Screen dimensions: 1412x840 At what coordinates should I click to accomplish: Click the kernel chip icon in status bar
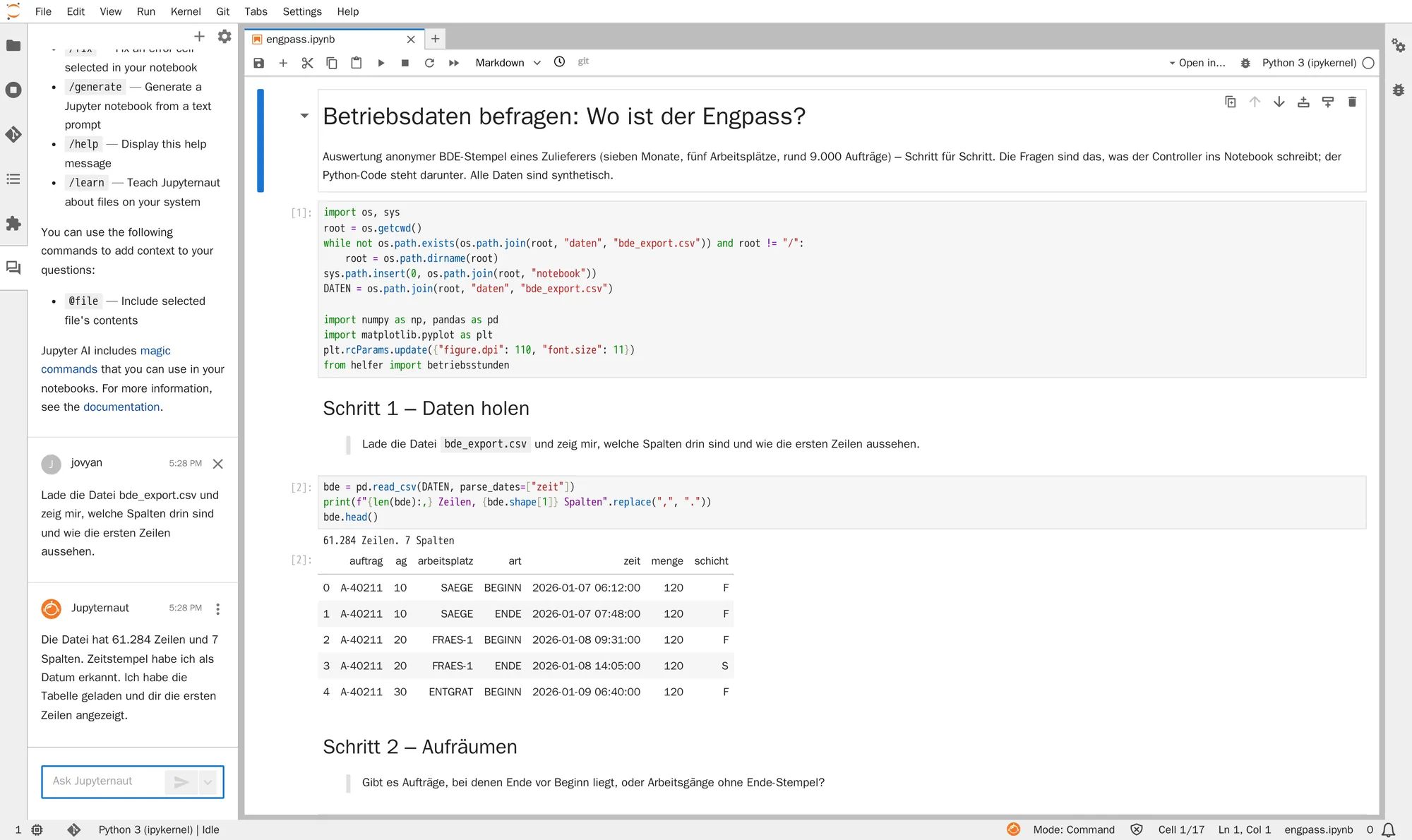pyautogui.click(x=37, y=830)
